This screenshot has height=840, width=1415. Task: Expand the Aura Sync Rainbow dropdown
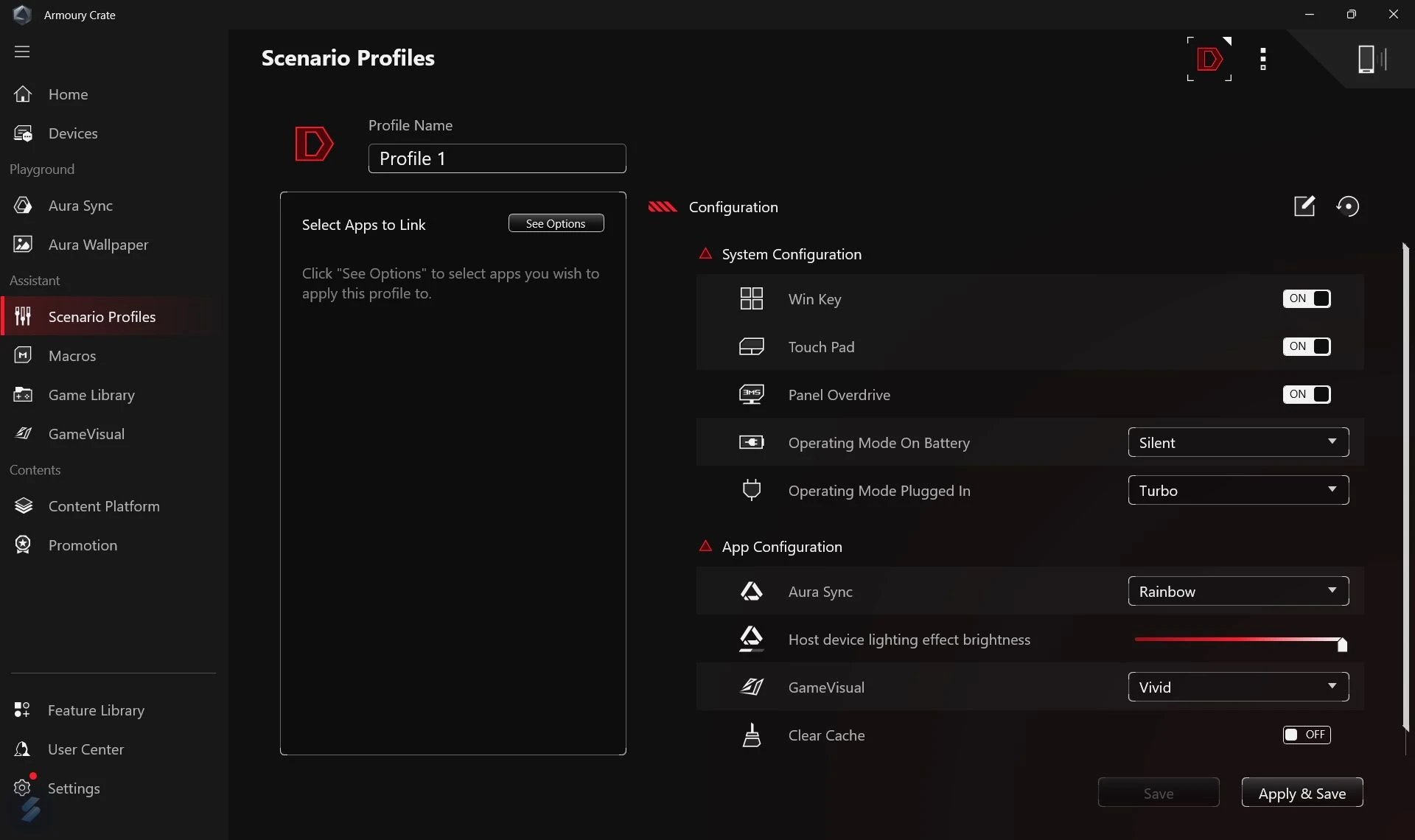point(1238,591)
